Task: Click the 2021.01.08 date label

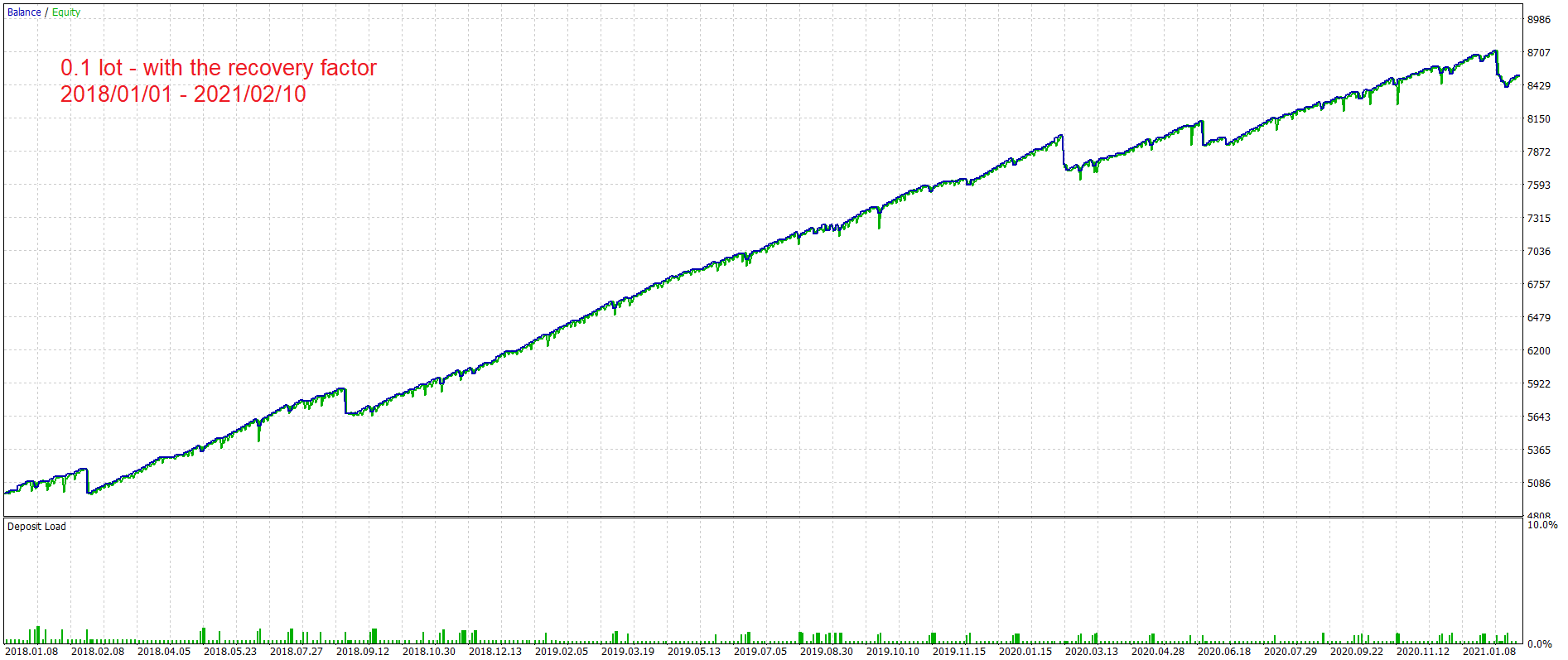Action: (x=1489, y=652)
